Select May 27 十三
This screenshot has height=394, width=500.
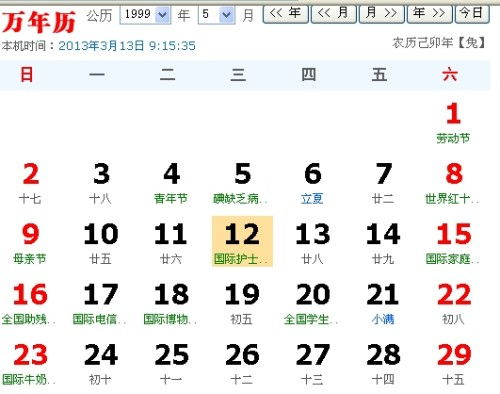313,364
